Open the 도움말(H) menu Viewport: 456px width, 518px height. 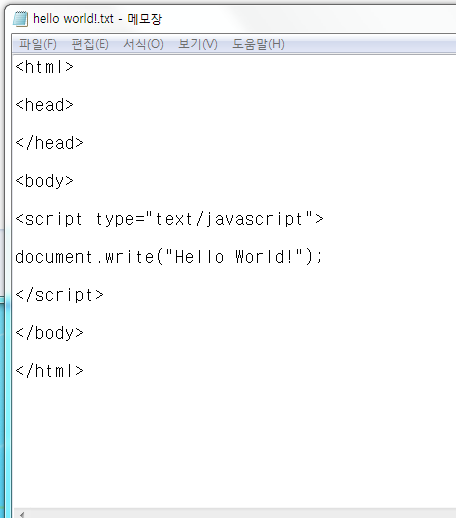coord(258,44)
